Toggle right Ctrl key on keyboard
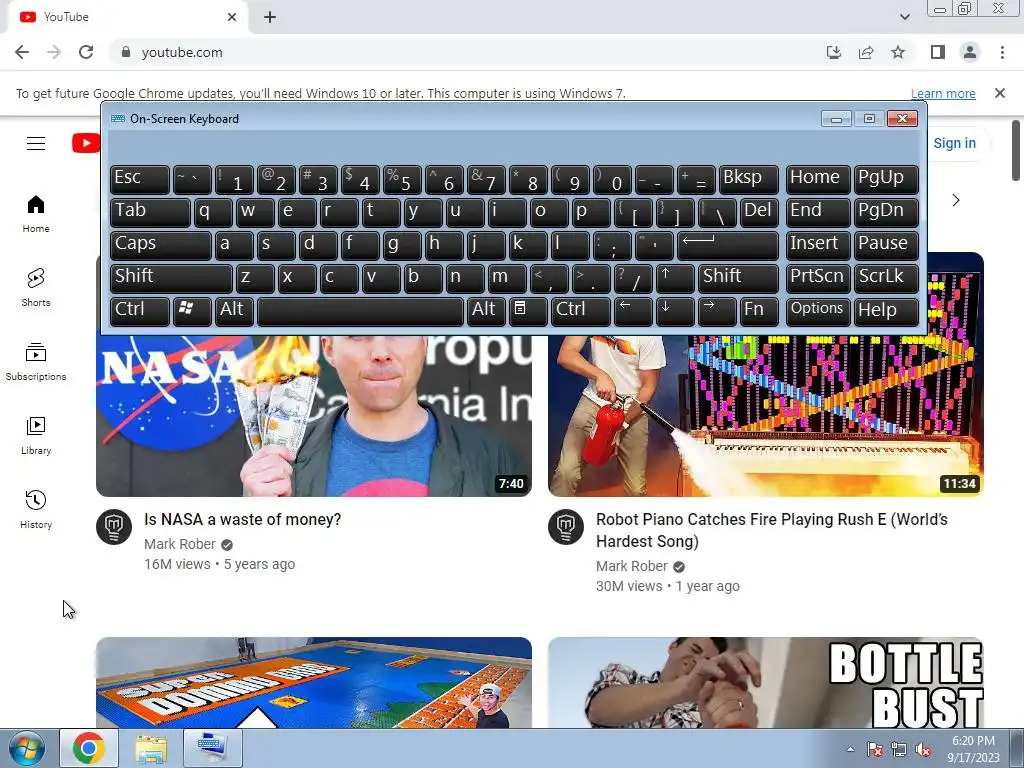1024x768 pixels. [581, 311]
